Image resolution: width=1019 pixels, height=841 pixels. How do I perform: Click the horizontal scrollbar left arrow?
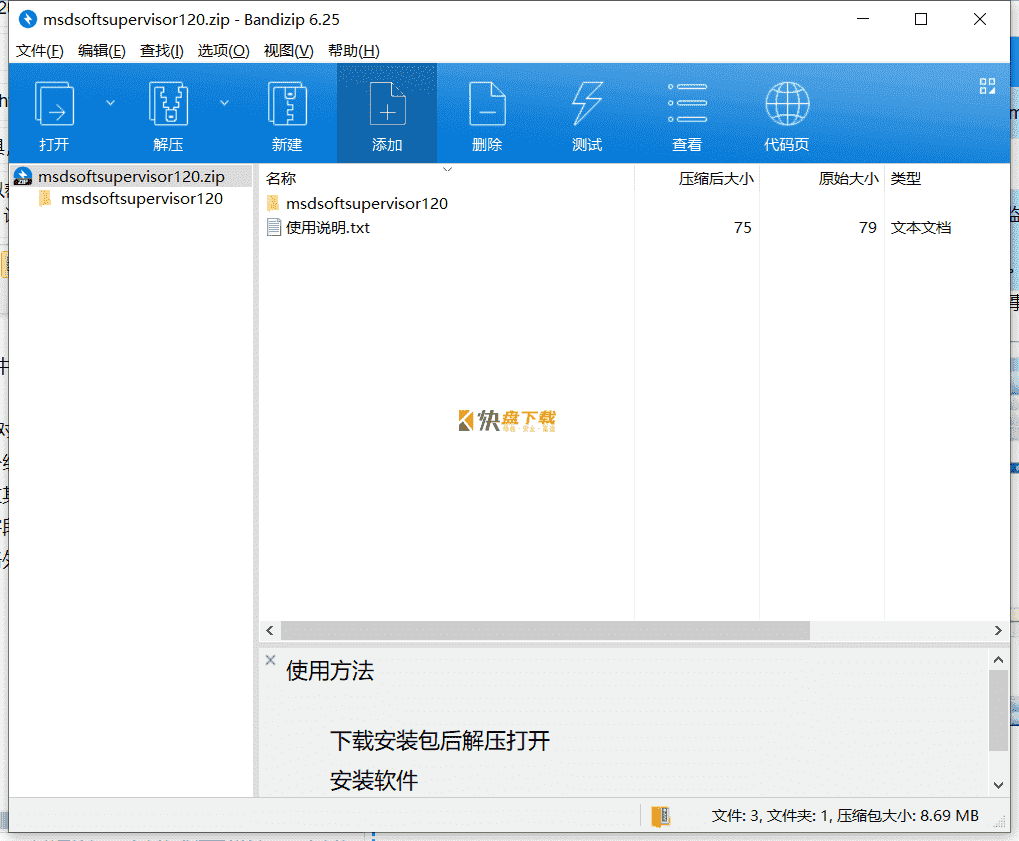pos(270,630)
